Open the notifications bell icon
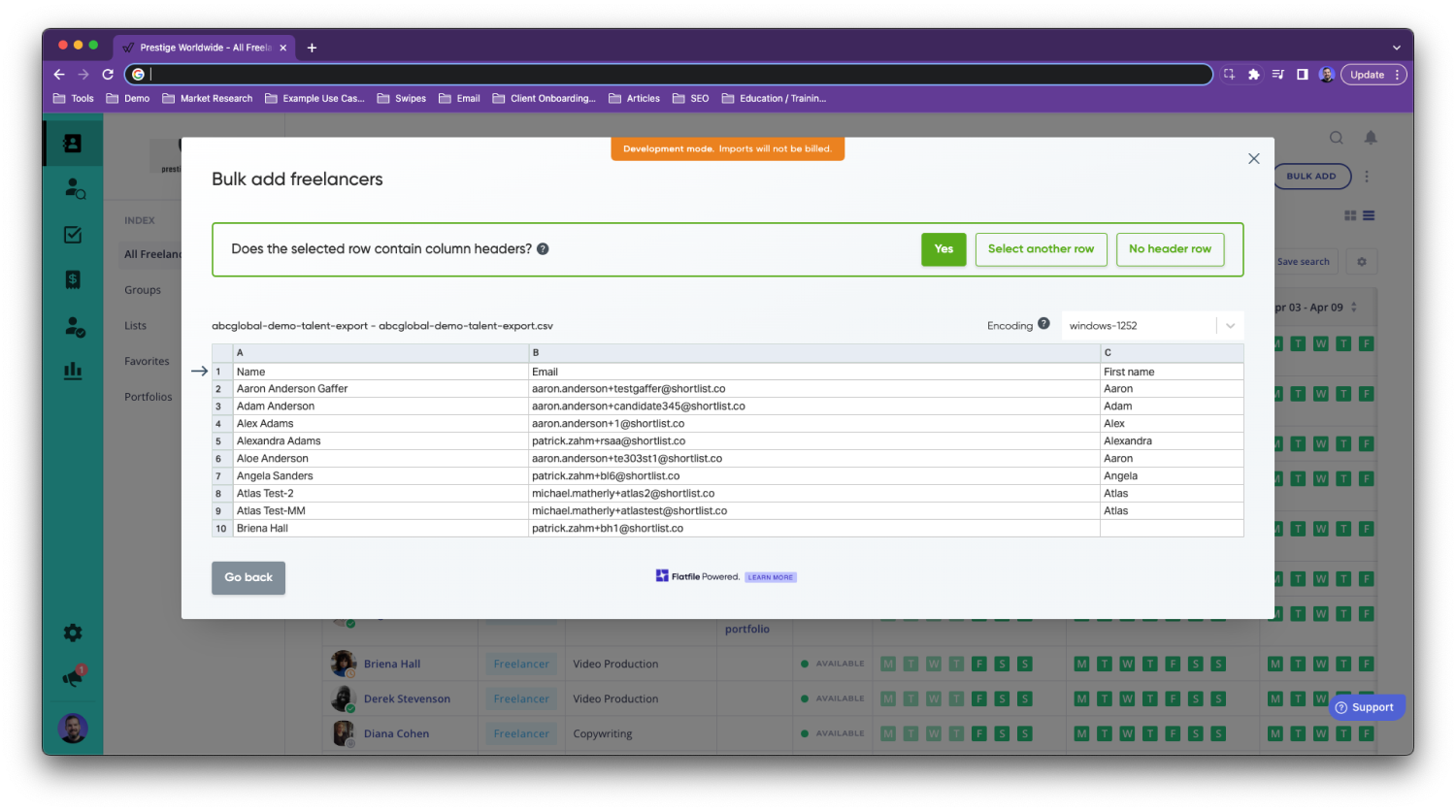The height and width of the screenshot is (812, 1456). (x=1371, y=138)
